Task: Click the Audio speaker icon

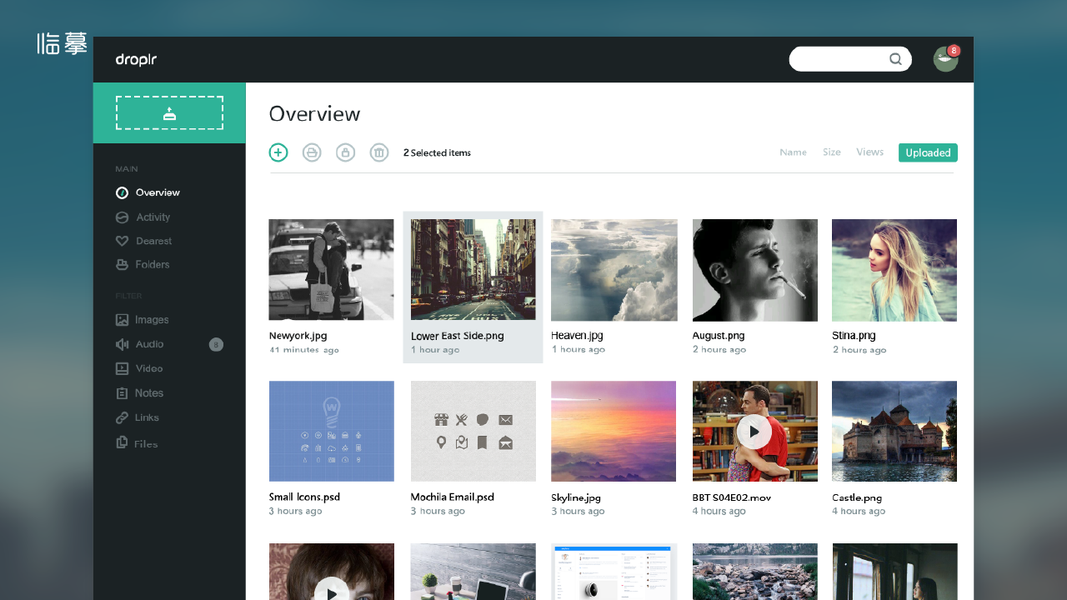Action: pos(122,344)
